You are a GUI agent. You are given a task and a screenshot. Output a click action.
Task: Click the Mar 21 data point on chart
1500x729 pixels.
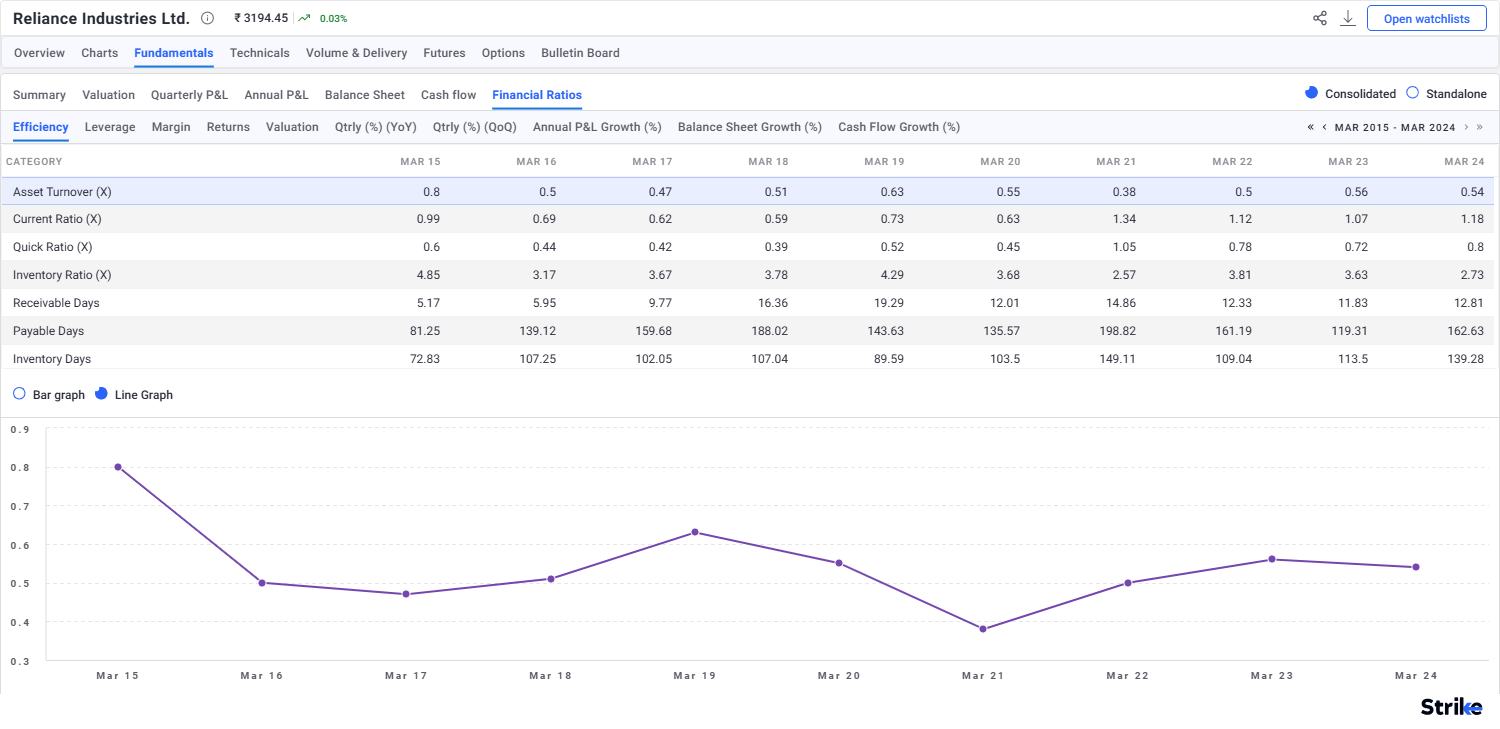[x=983, y=629]
